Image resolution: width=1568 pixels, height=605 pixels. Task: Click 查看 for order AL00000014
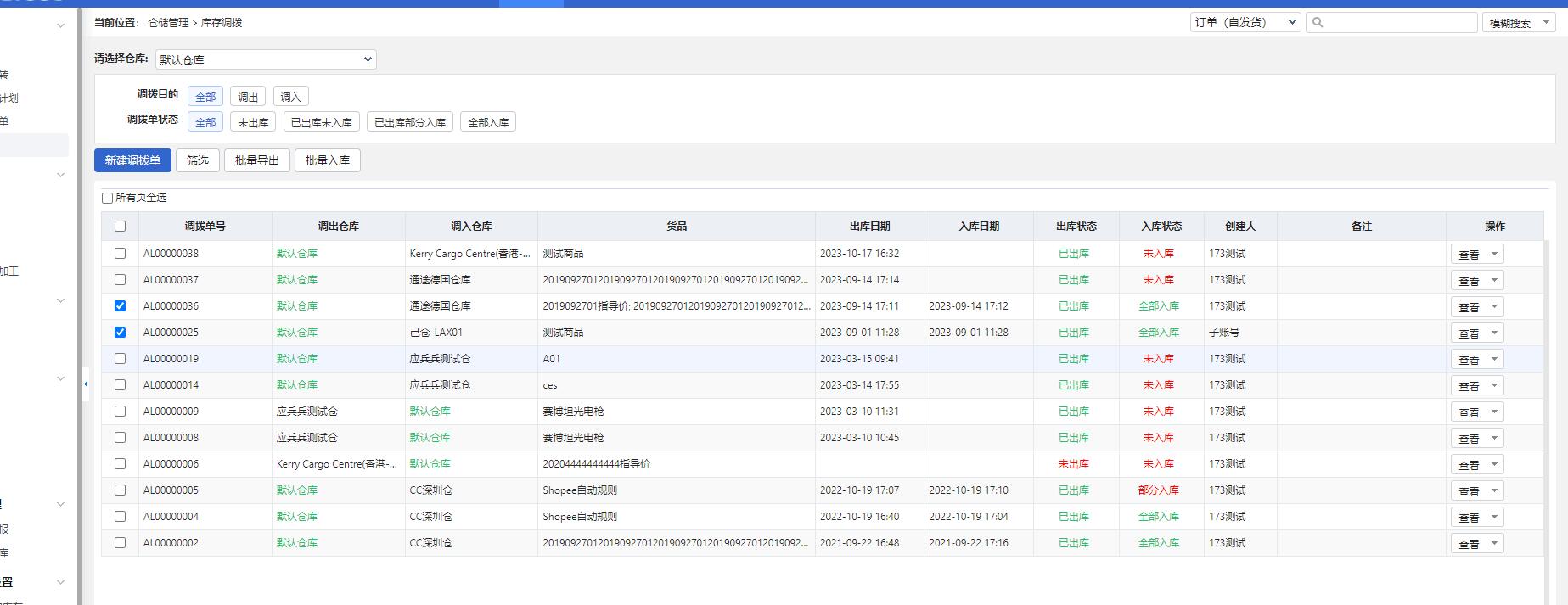pyautogui.click(x=1469, y=385)
